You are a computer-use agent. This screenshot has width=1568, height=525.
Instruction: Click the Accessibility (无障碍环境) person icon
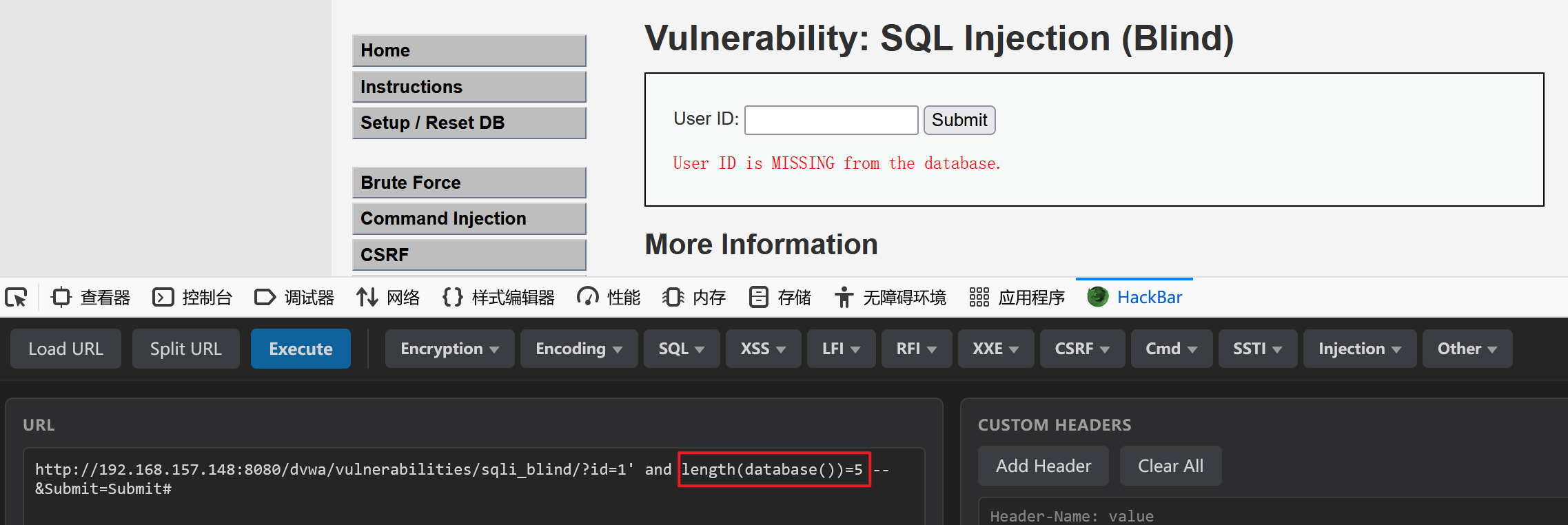pyautogui.click(x=844, y=298)
